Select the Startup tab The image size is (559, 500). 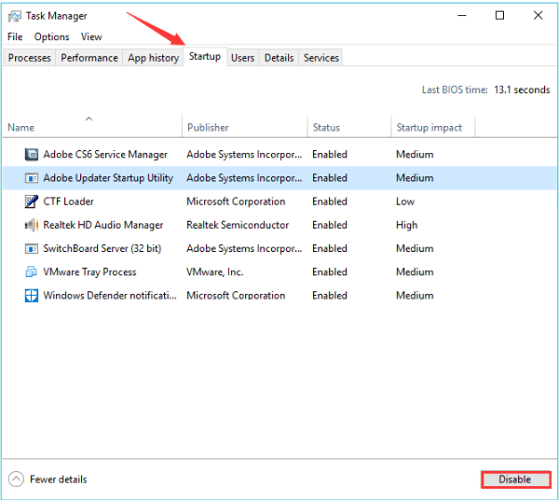click(x=205, y=57)
